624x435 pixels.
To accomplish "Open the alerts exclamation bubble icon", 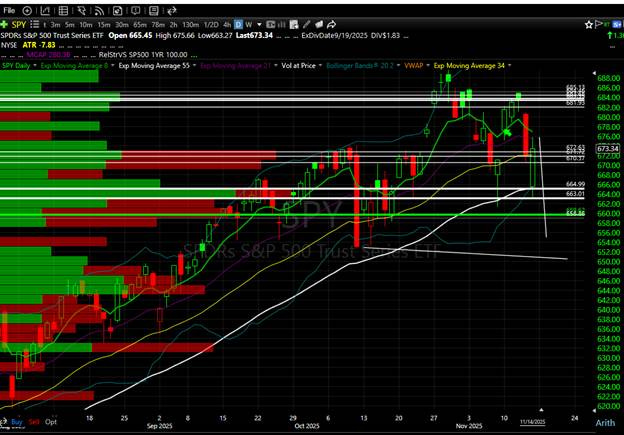I will (136, 11).
